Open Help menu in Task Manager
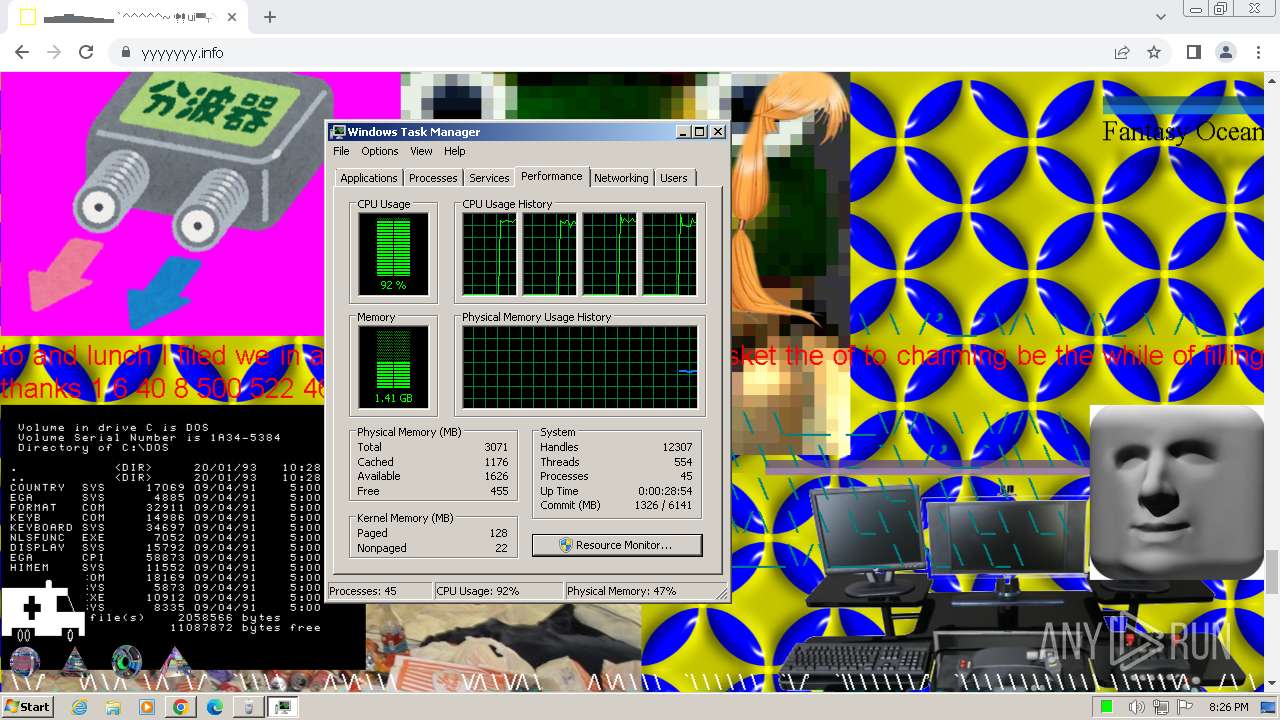 tap(455, 151)
